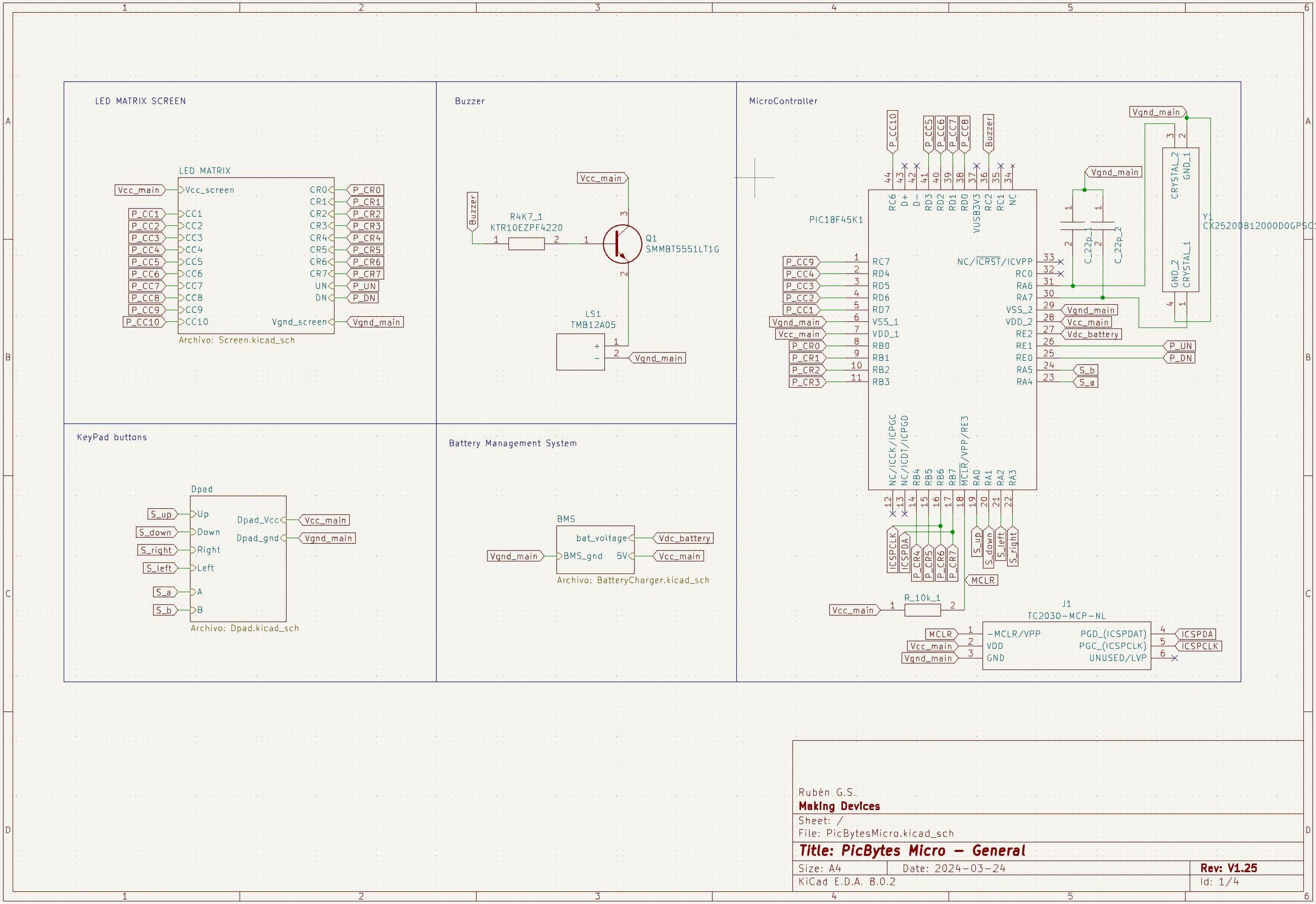Select the CR0 pin inside LED MATRIX sheet

321,190
